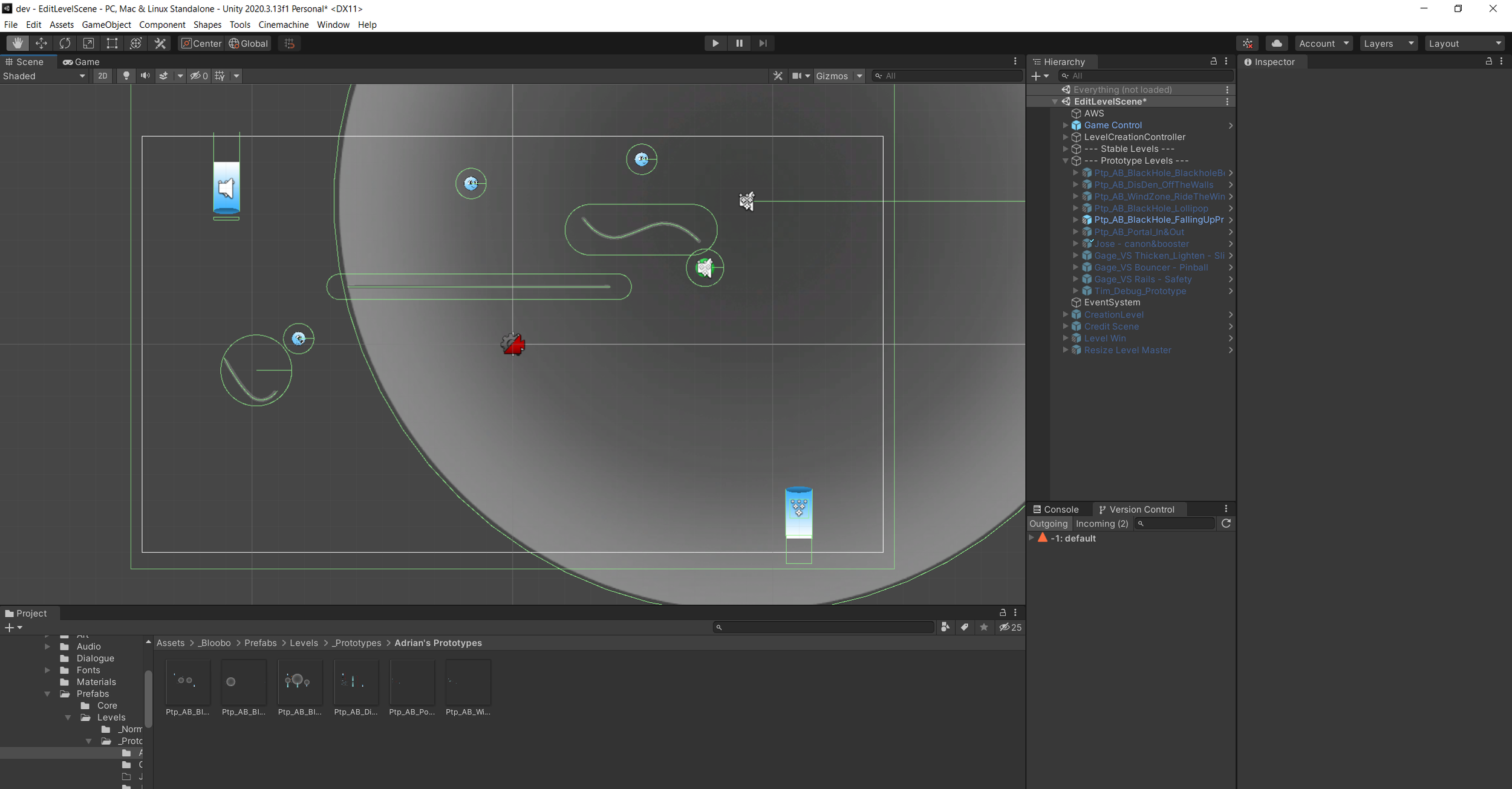Lock the Hierarchy panel
This screenshot has width=1512, height=789.
pos(1213,61)
